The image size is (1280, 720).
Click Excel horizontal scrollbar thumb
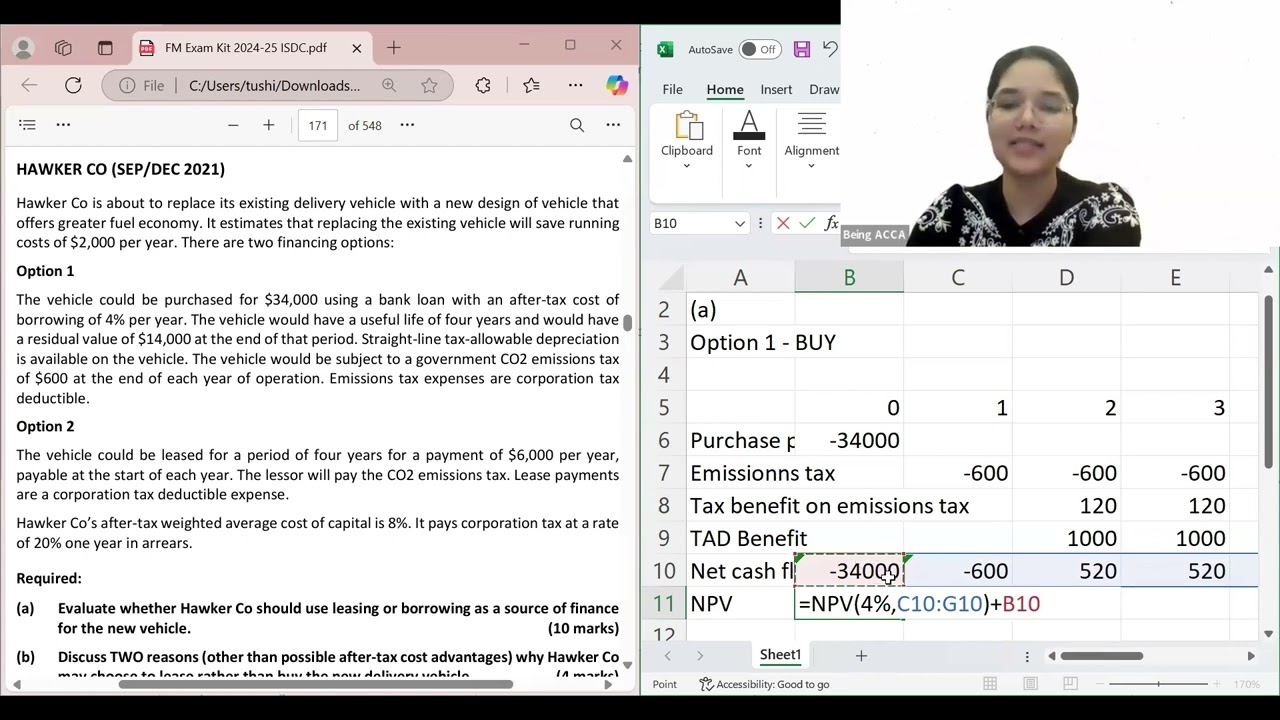click(1101, 656)
